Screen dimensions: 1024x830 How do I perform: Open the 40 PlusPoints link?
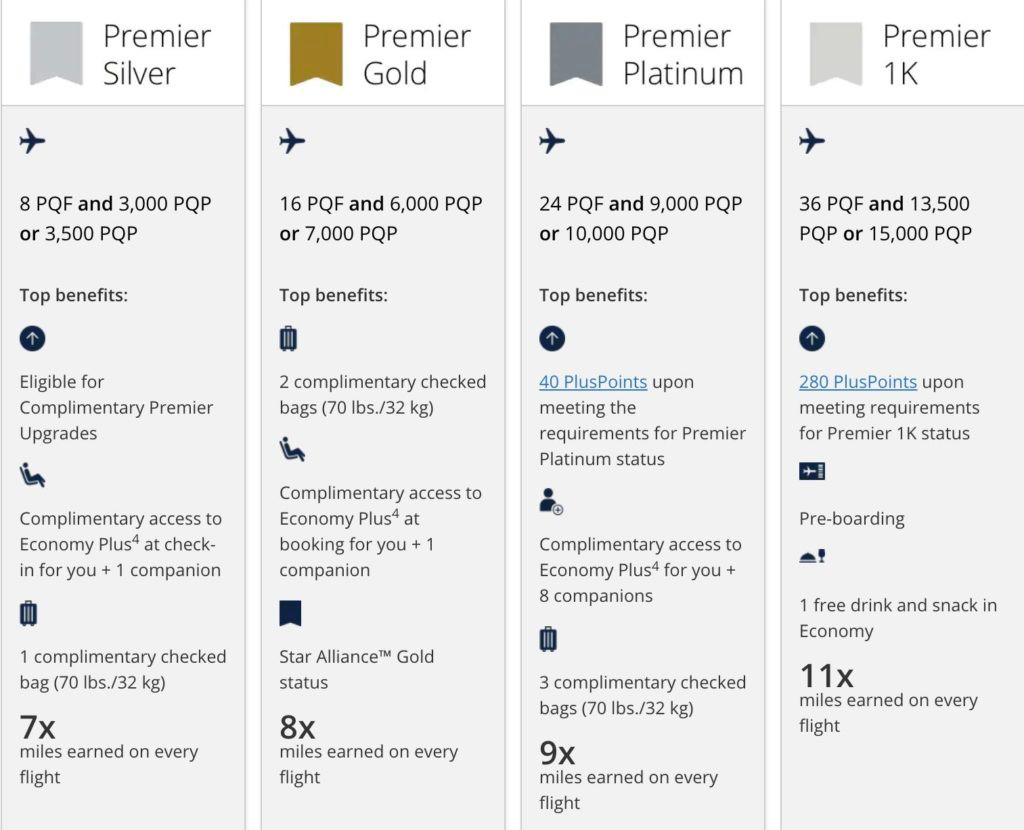pos(593,382)
